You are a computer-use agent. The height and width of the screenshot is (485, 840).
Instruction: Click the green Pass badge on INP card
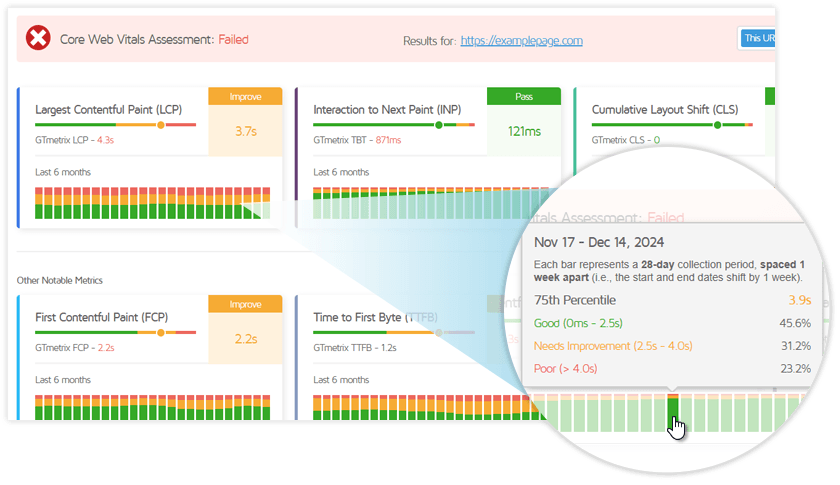click(x=523, y=96)
